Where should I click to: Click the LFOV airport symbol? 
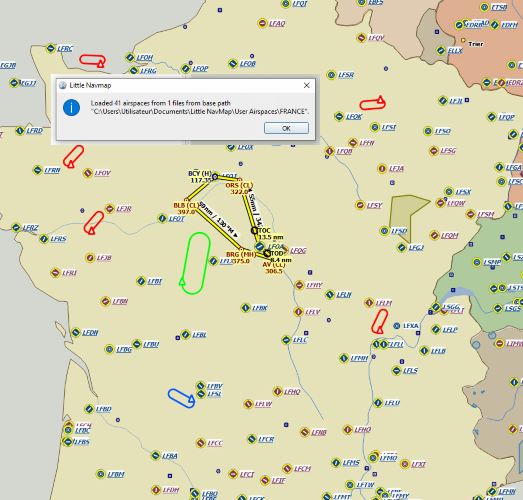click(88, 173)
